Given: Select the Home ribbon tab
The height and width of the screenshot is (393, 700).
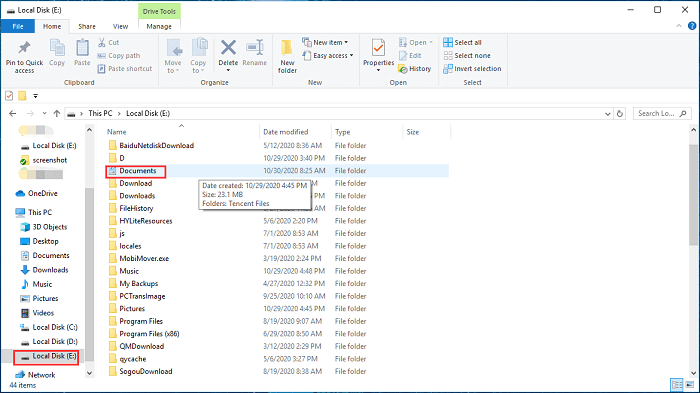Looking at the screenshot, I should pos(52,26).
